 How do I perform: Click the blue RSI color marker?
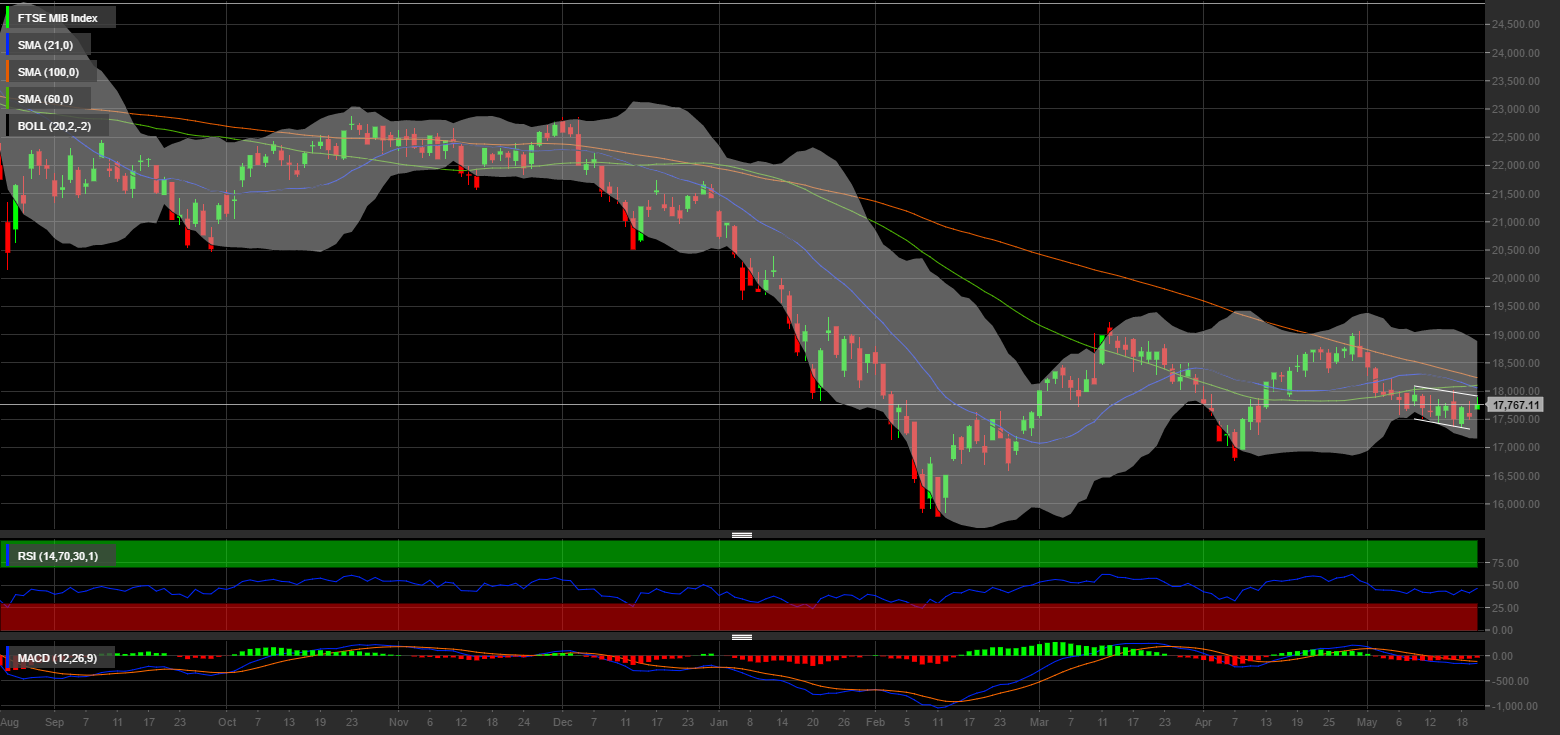coord(7,555)
